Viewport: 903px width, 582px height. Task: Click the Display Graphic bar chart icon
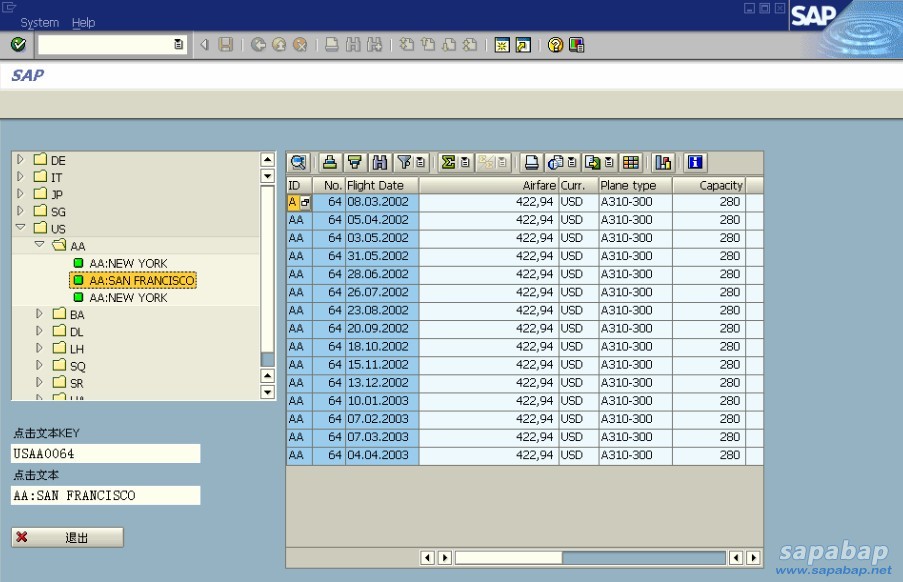(663, 162)
